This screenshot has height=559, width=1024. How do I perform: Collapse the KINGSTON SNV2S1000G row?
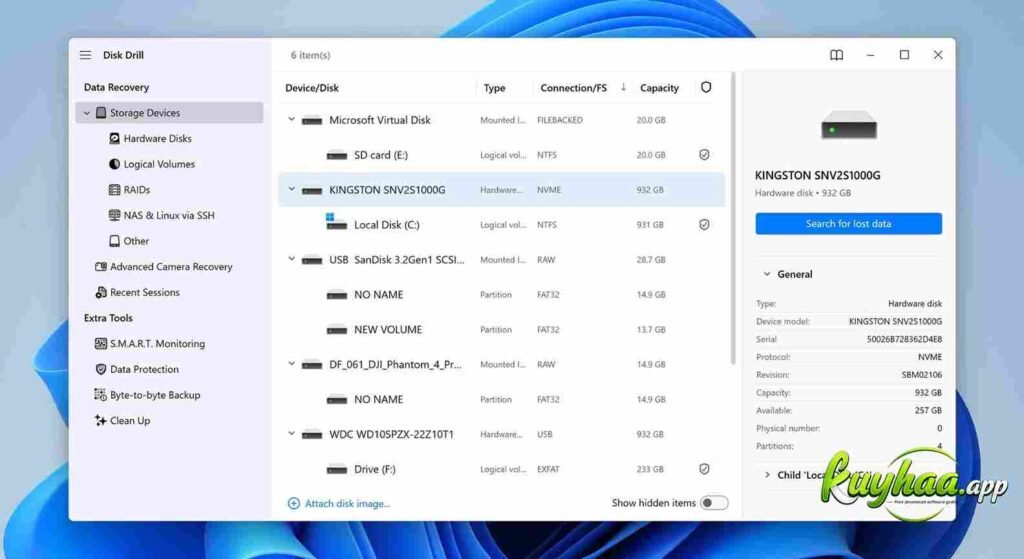[291, 189]
